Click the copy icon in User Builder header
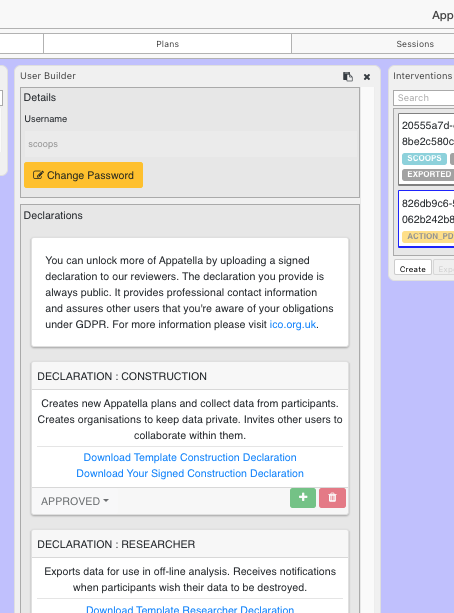454x613 pixels. pyautogui.click(x=348, y=77)
